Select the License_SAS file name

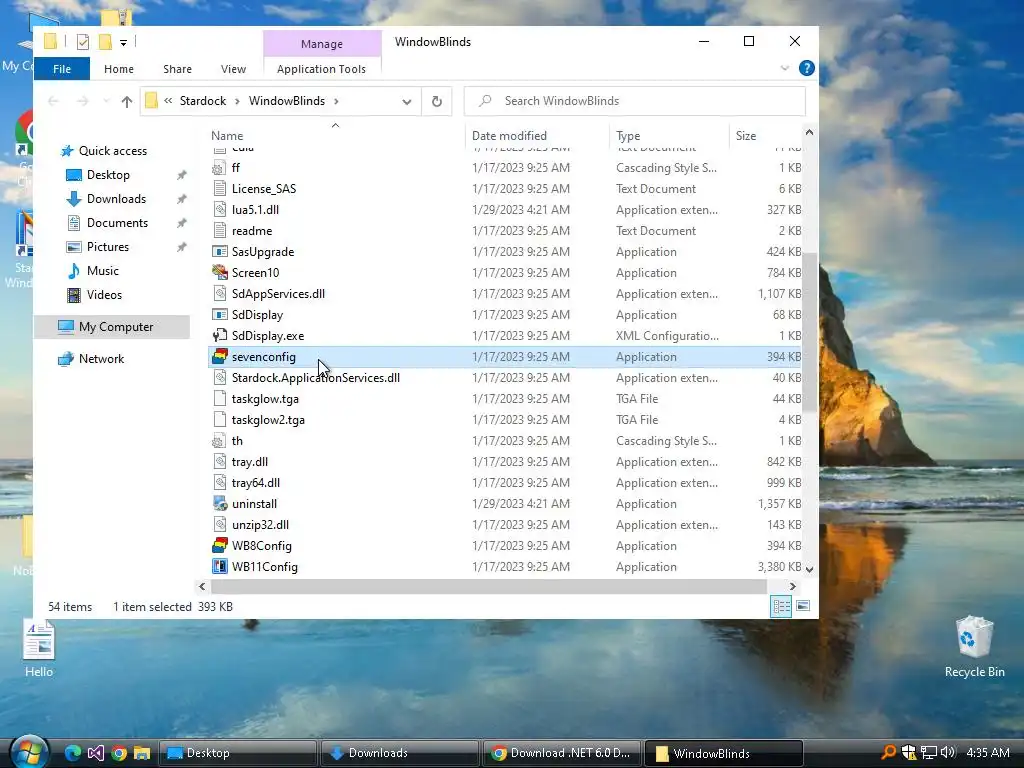264,189
